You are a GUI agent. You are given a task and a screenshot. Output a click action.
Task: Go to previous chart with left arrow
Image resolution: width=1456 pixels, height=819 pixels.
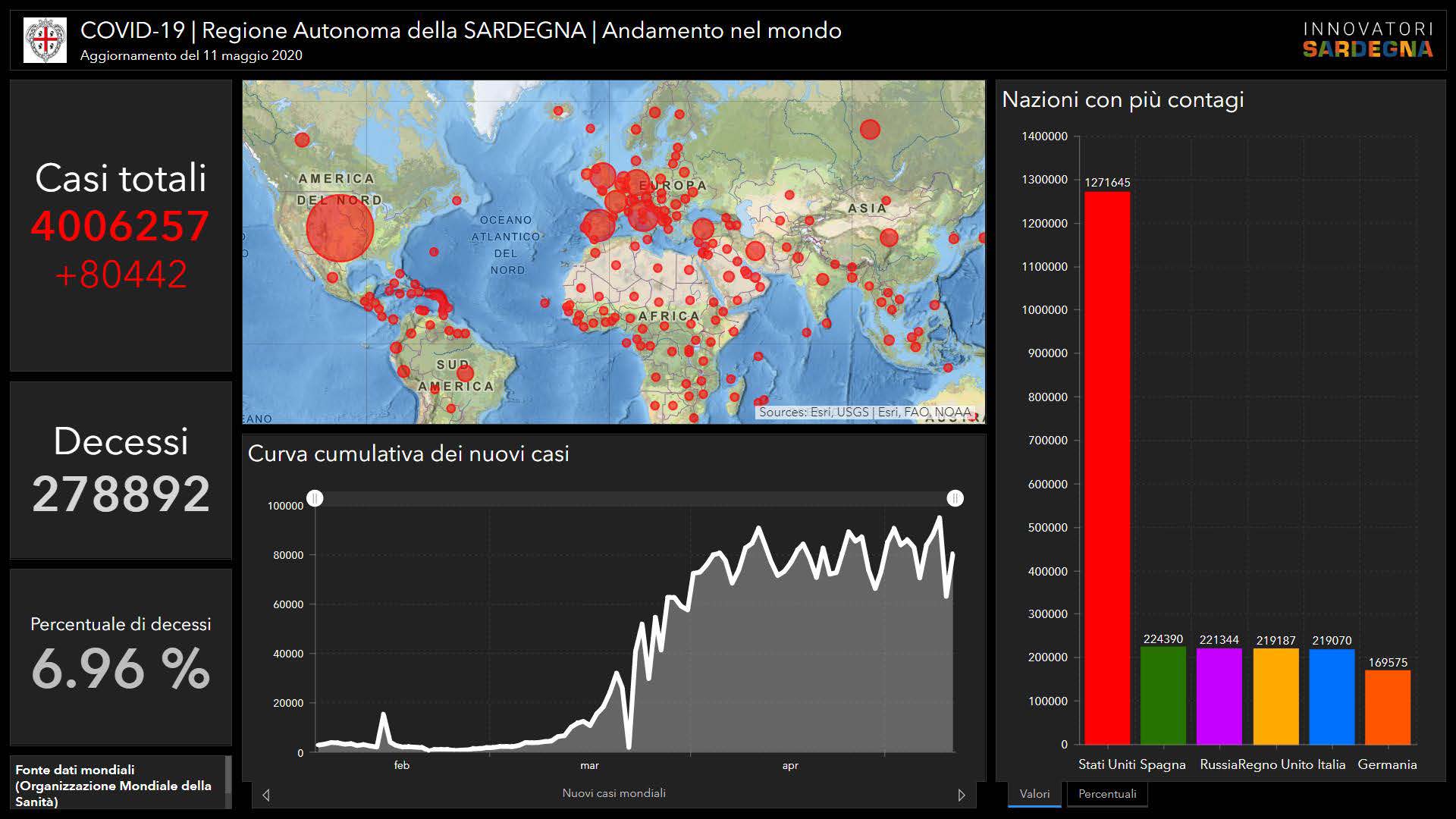[x=266, y=795]
